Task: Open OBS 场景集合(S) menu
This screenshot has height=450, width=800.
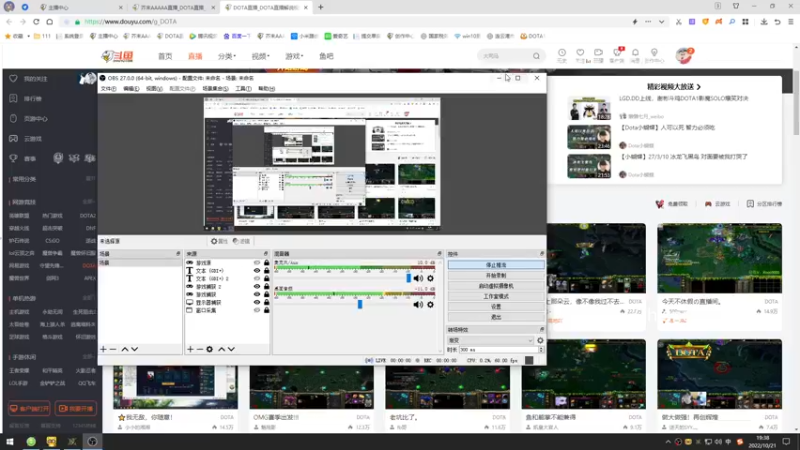Action: (215, 89)
